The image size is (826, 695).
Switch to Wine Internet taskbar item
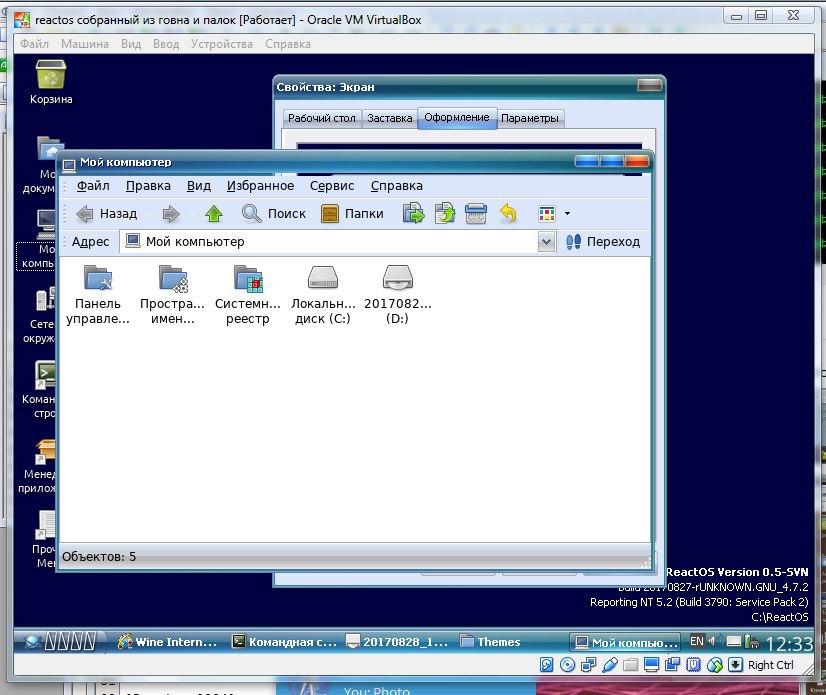coord(167,642)
